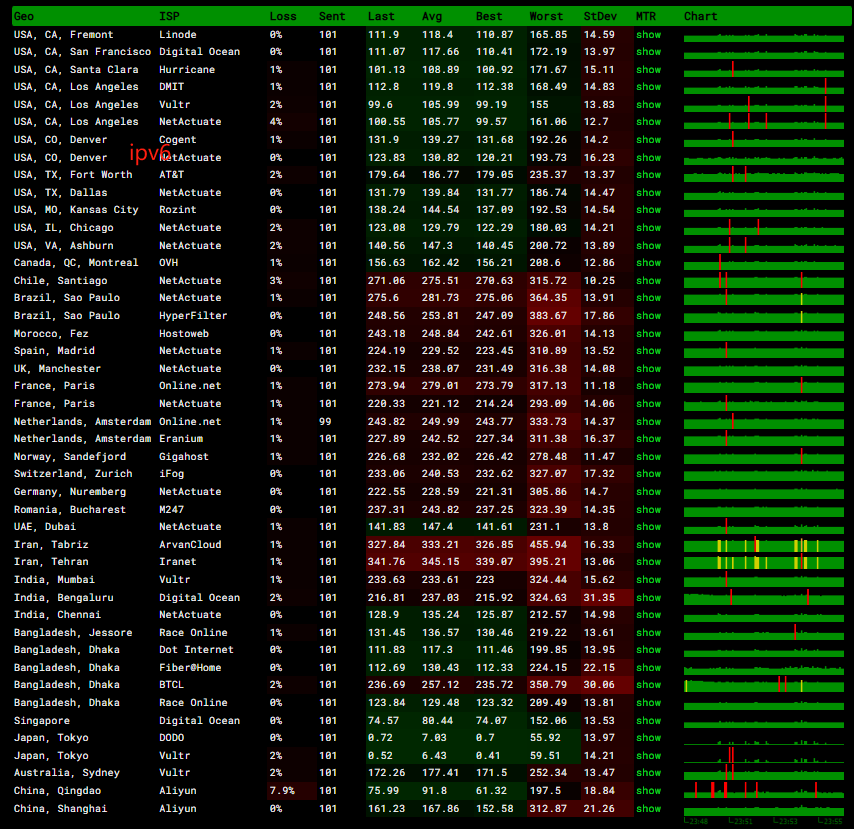Open the MTR show link for San Francisco
Viewport: 854px width, 829px height.
[x=649, y=52]
